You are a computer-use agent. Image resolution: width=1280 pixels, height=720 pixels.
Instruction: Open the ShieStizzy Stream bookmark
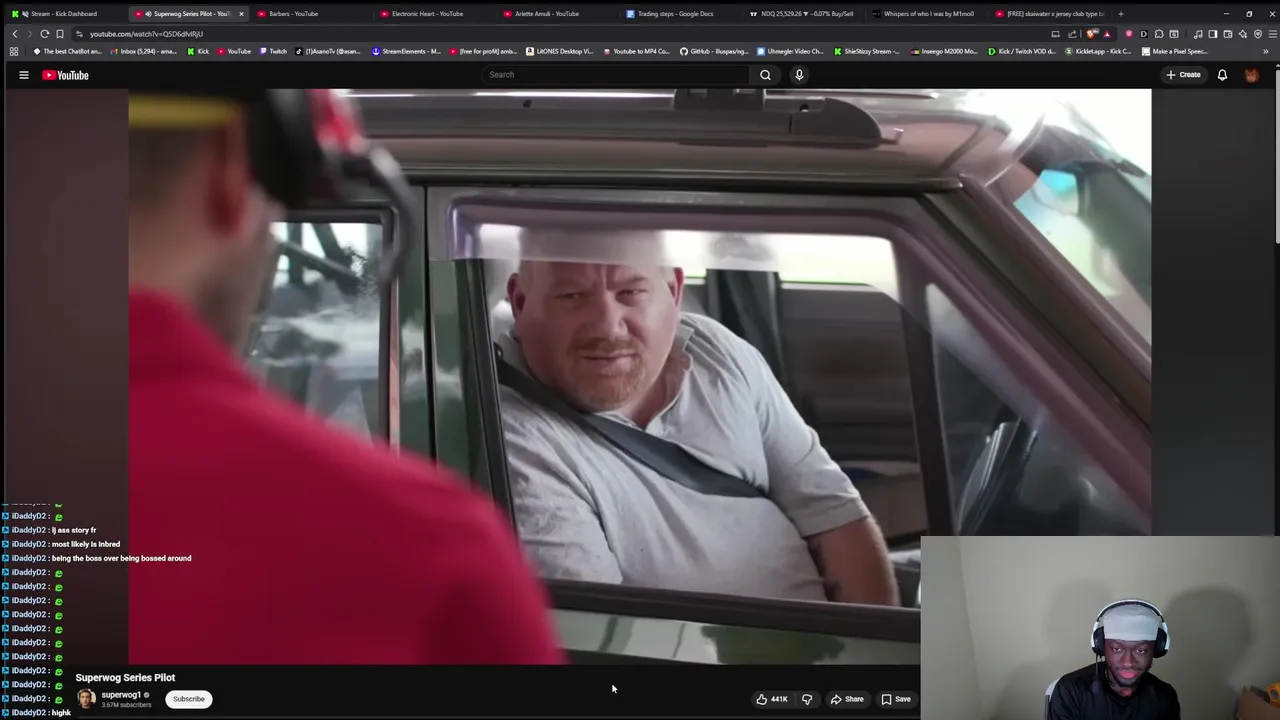click(867, 51)
